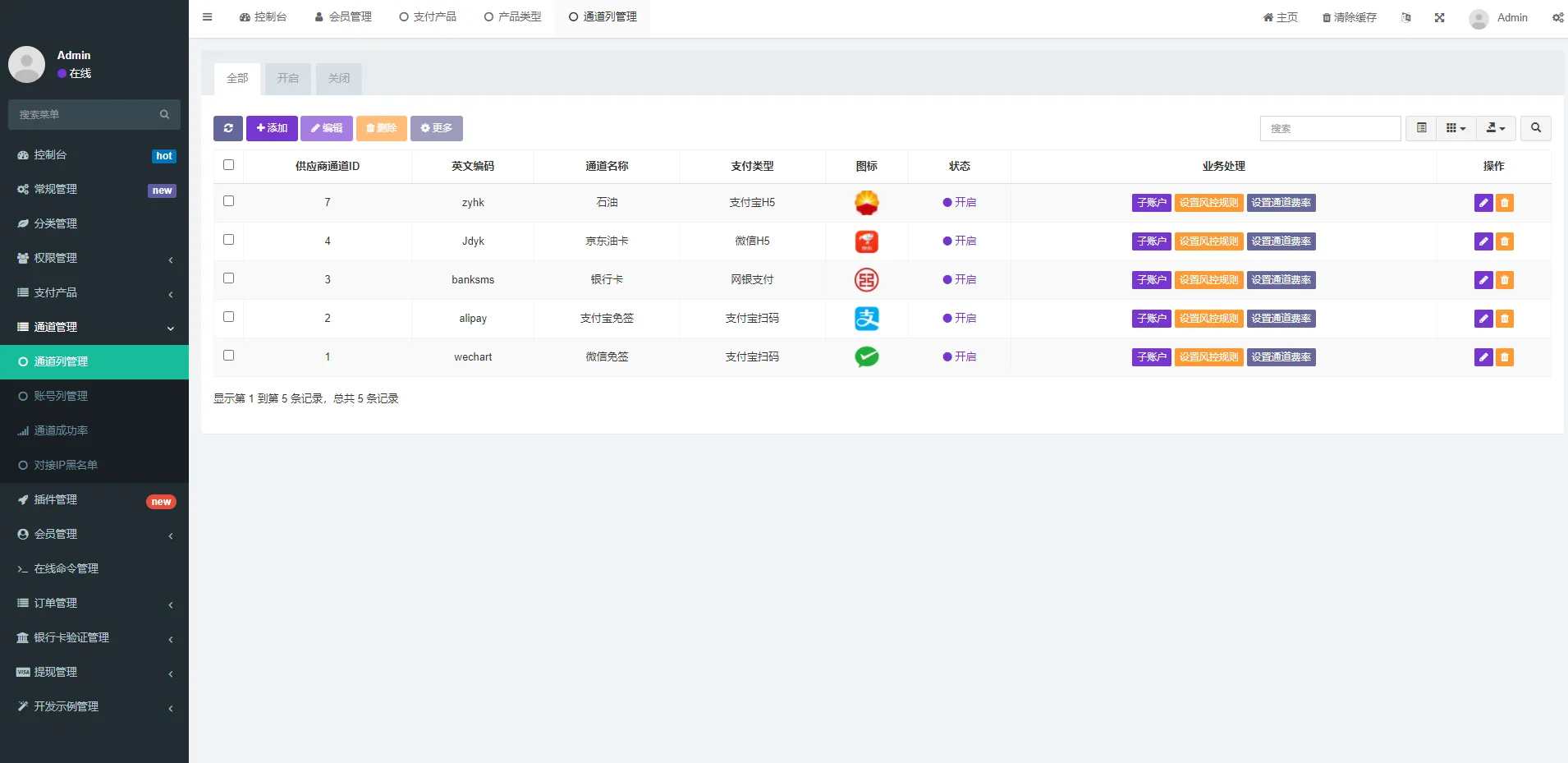Toggle the 开启 status of alipay row
The height and width of the screenshot is (763, 1568).
pyautogui.click(x=959, y=319)
